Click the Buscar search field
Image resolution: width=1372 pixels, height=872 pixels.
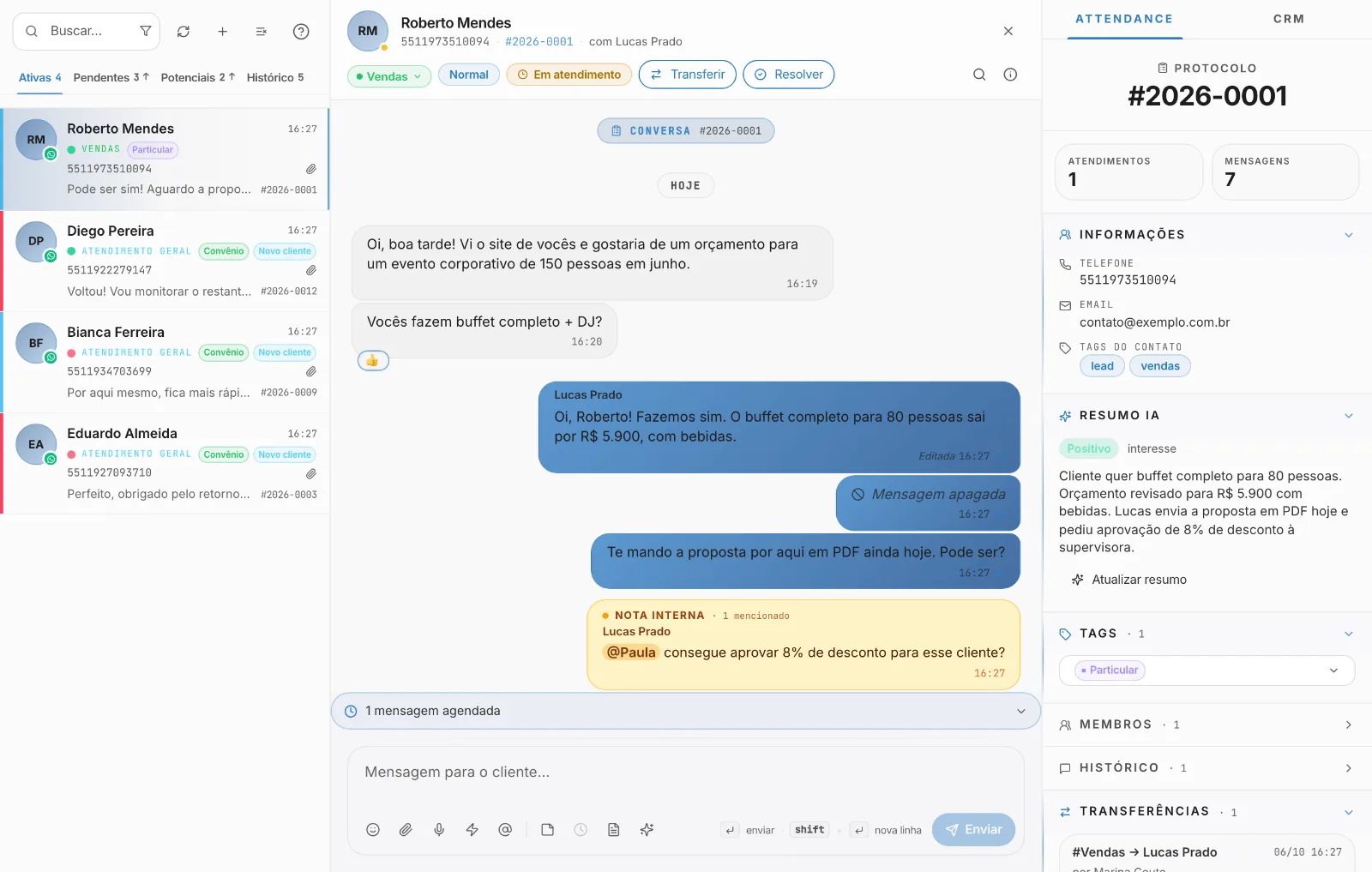[86, 31]
